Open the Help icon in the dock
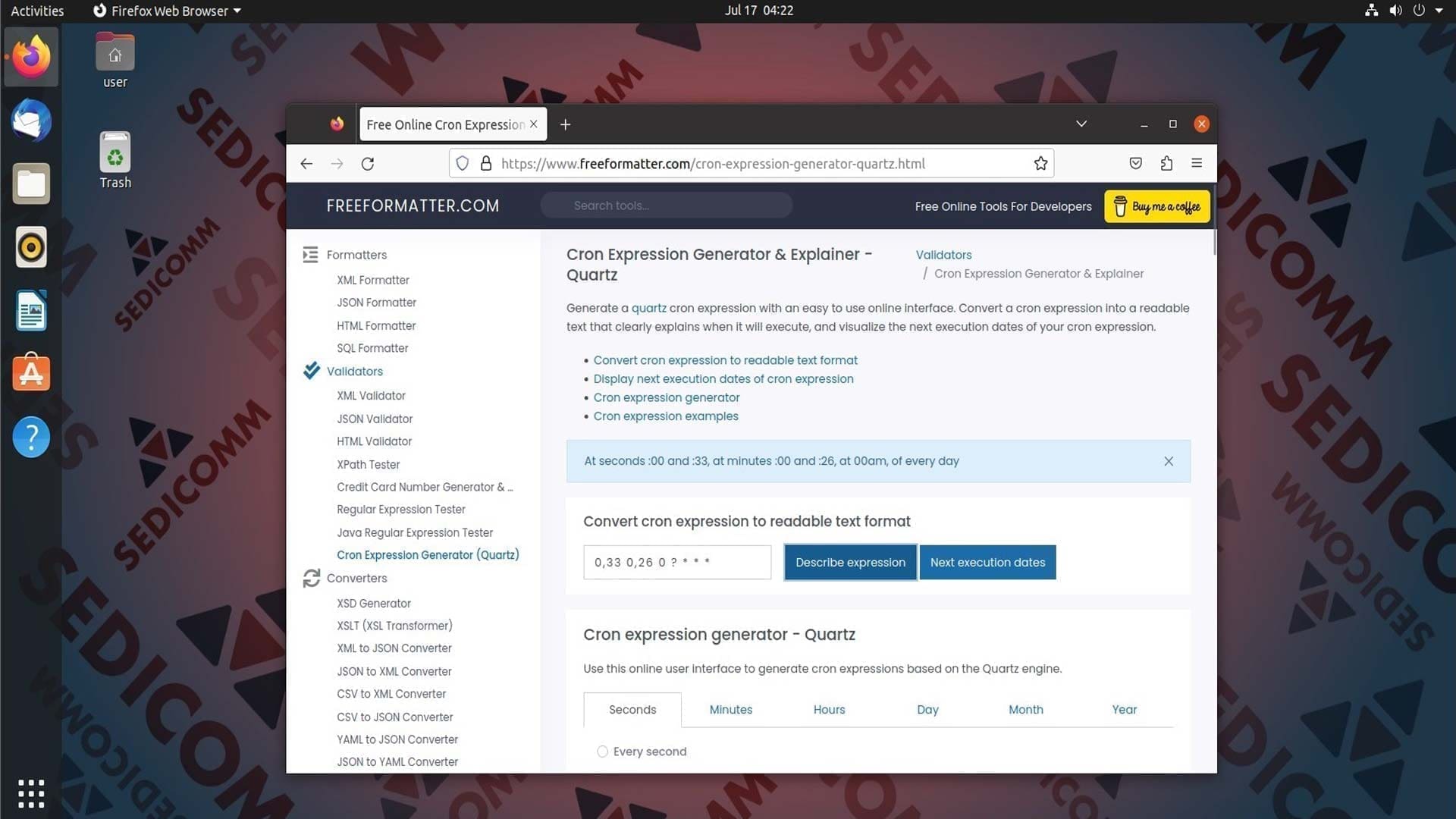This screenshot has width=1456, height=819. [31, 437]
